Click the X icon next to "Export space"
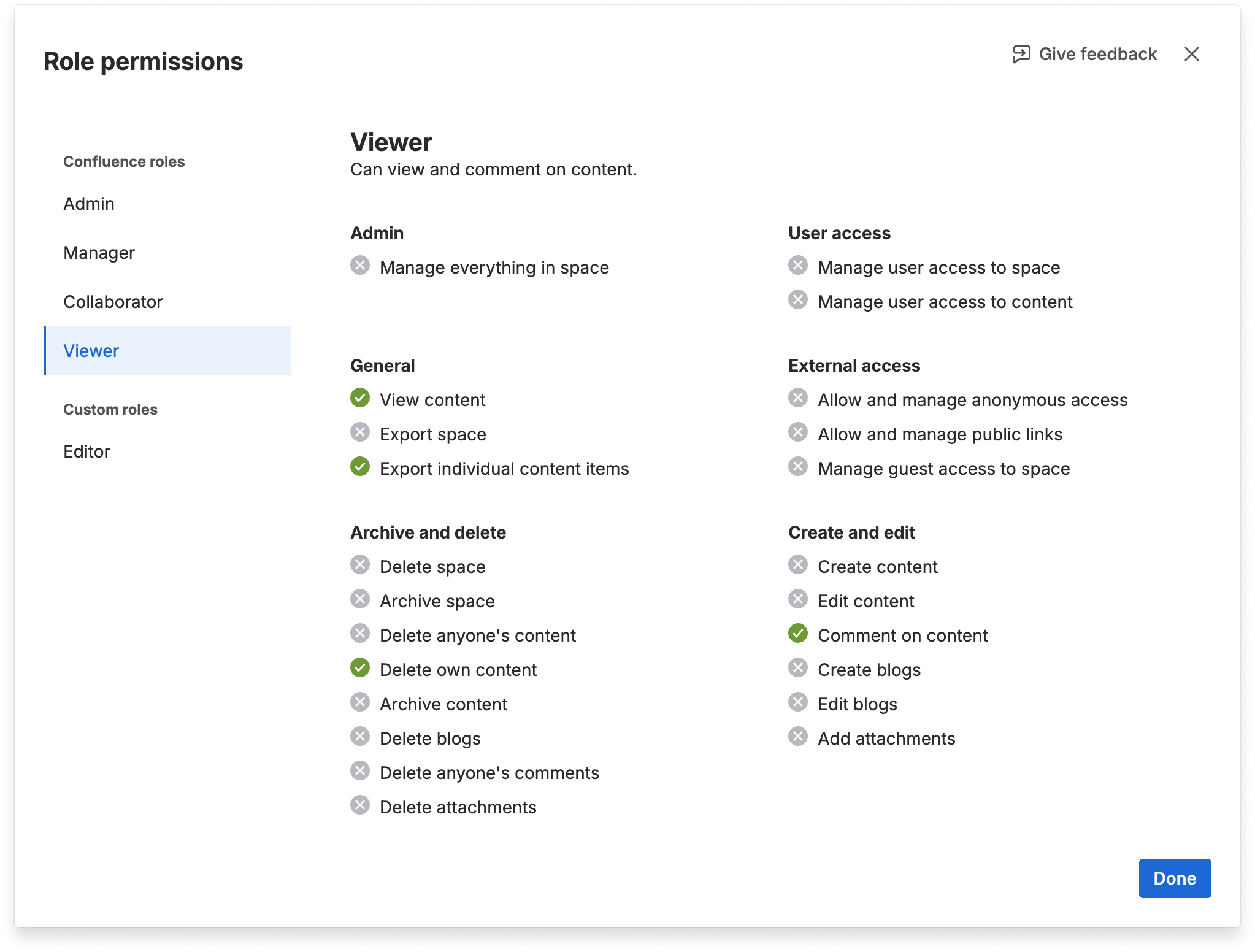The width and height of the screenshot is (1255, 952). pyautogui.click(x=361, y=432)
